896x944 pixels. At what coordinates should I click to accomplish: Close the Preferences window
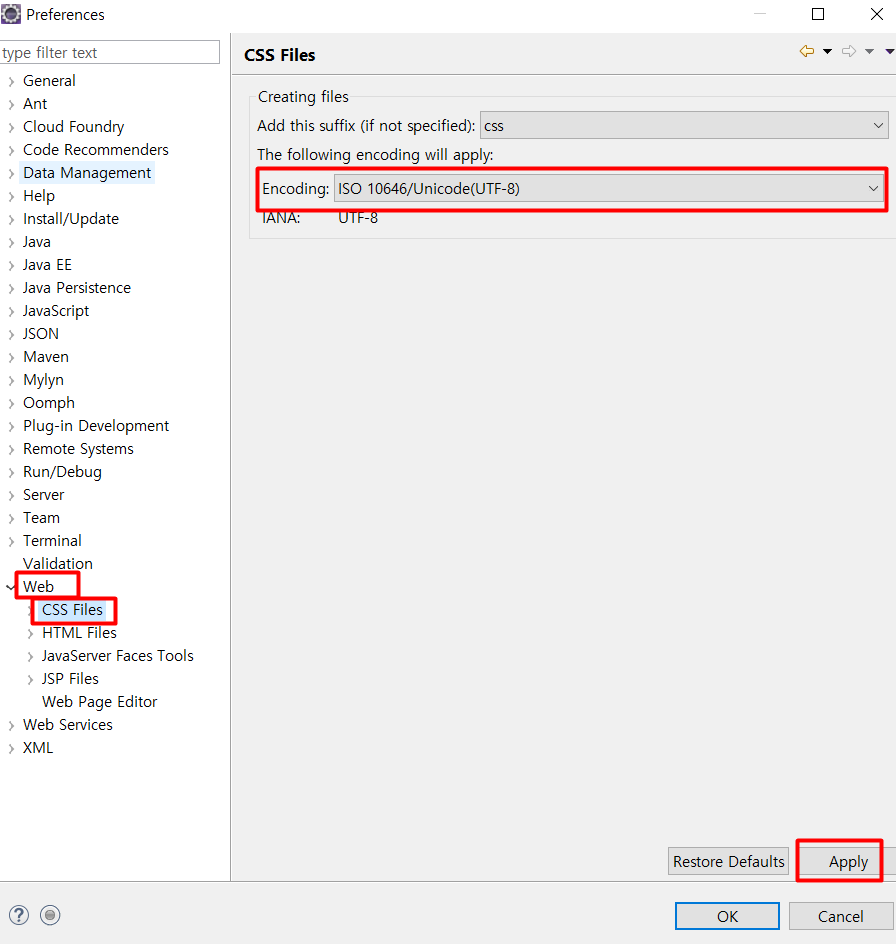click(x=877, y=14)
